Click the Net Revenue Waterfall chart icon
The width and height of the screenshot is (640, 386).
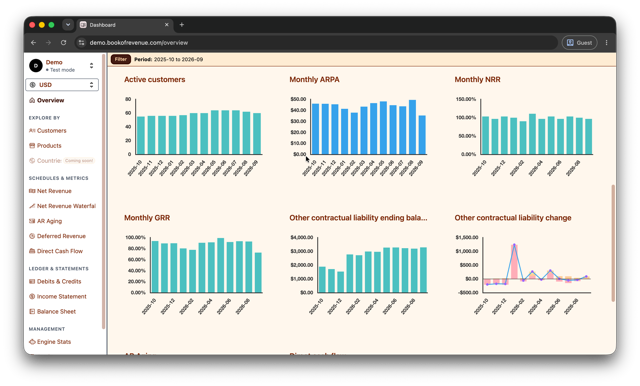click(x=32, y=206)
